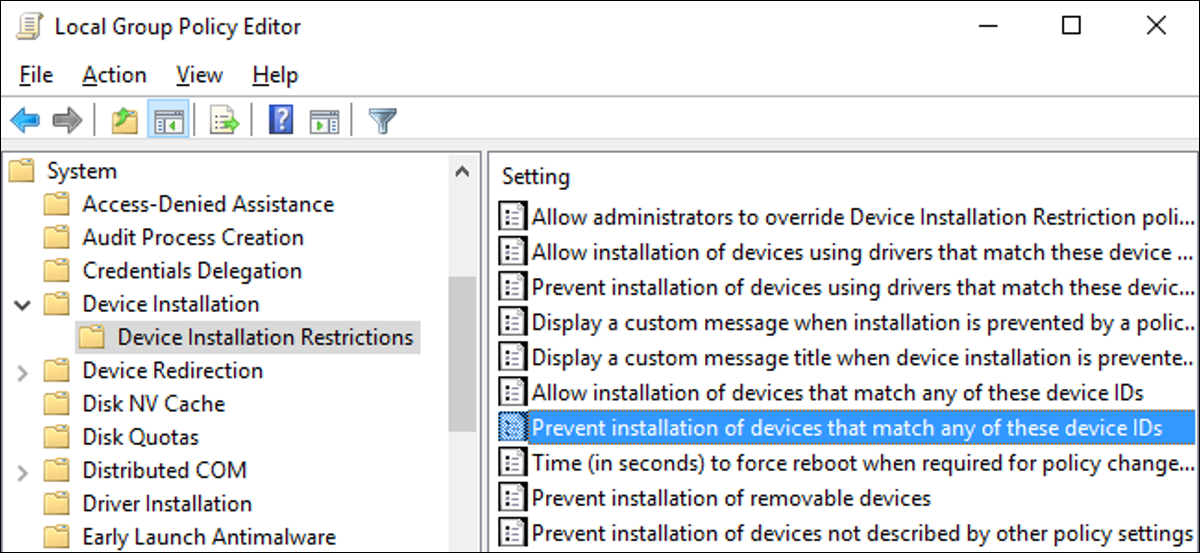Click policy icon for Allow administrators to override

[x=513, y=216]
